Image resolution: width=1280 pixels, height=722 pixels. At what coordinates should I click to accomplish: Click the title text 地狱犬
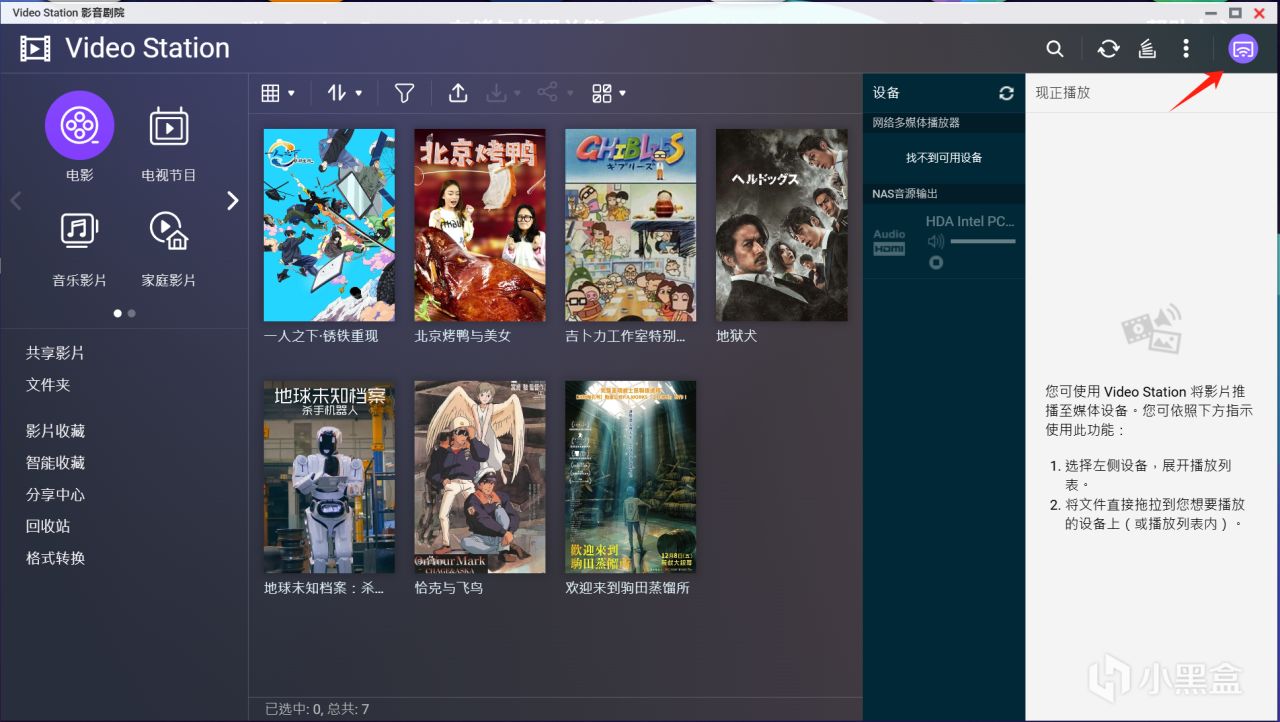pos(737,336)
